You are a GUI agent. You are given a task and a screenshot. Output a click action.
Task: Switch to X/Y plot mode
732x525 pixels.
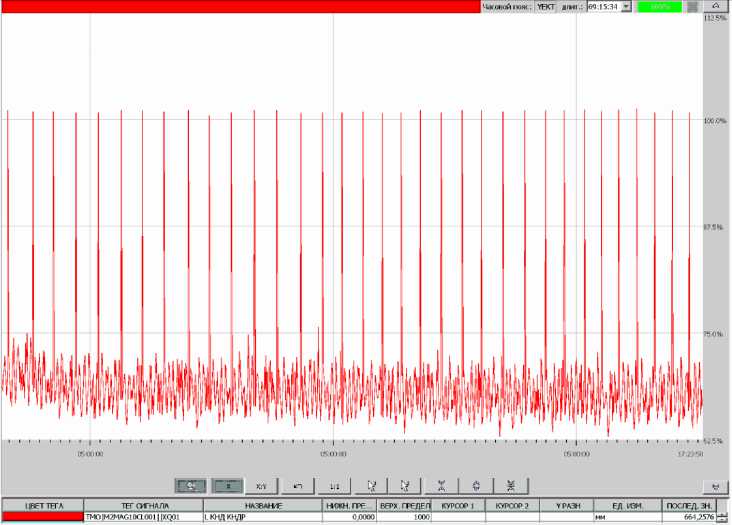(261, 485)
